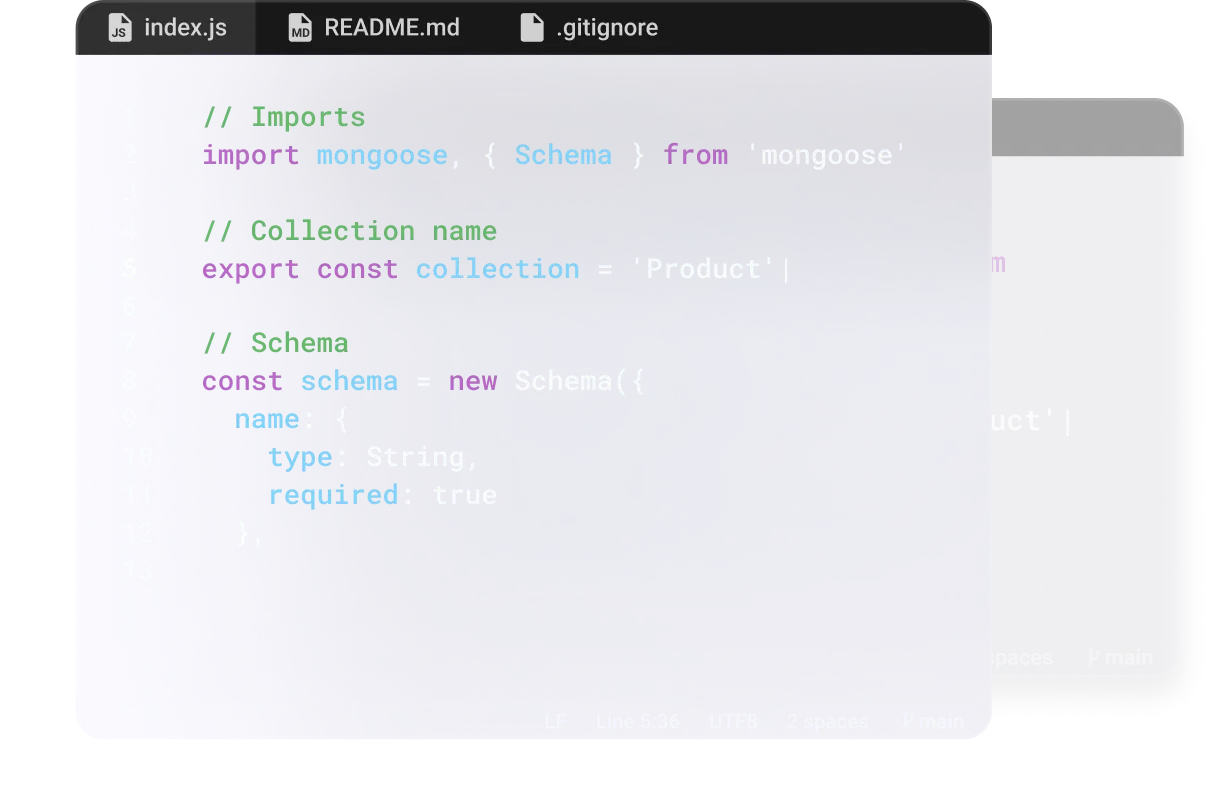Click the MD file icon on README.md tab
The width and height of the screenshot is (1212, 812).
coord(300,28)
